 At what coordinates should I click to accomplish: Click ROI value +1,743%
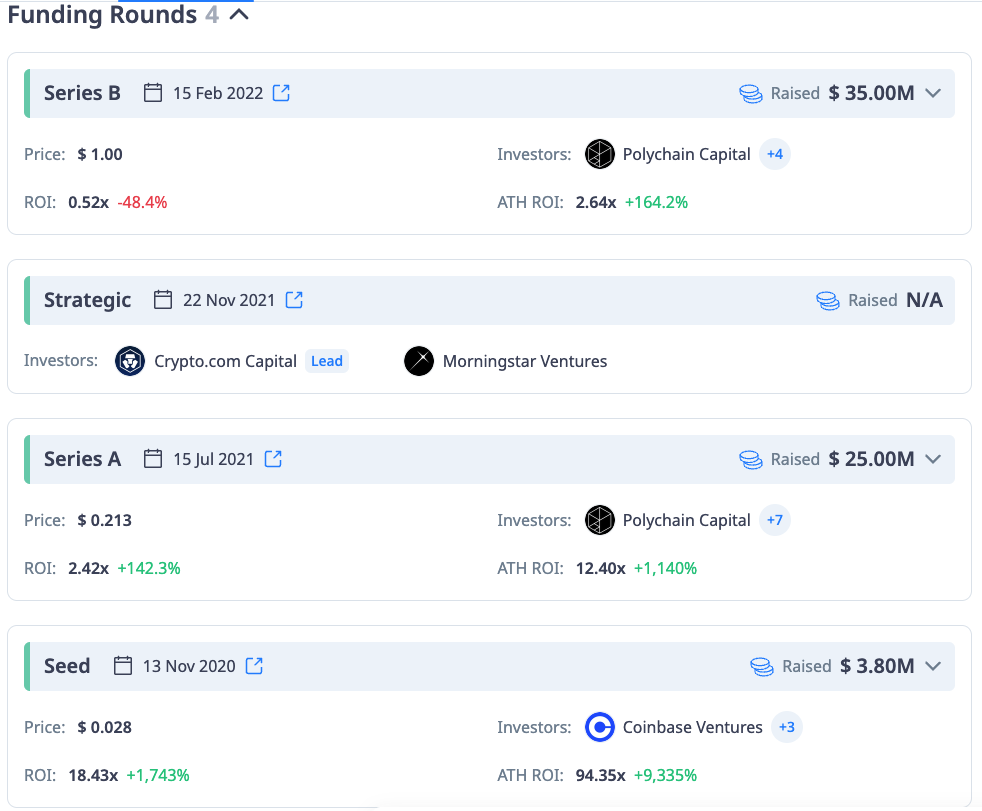point(158,775)
